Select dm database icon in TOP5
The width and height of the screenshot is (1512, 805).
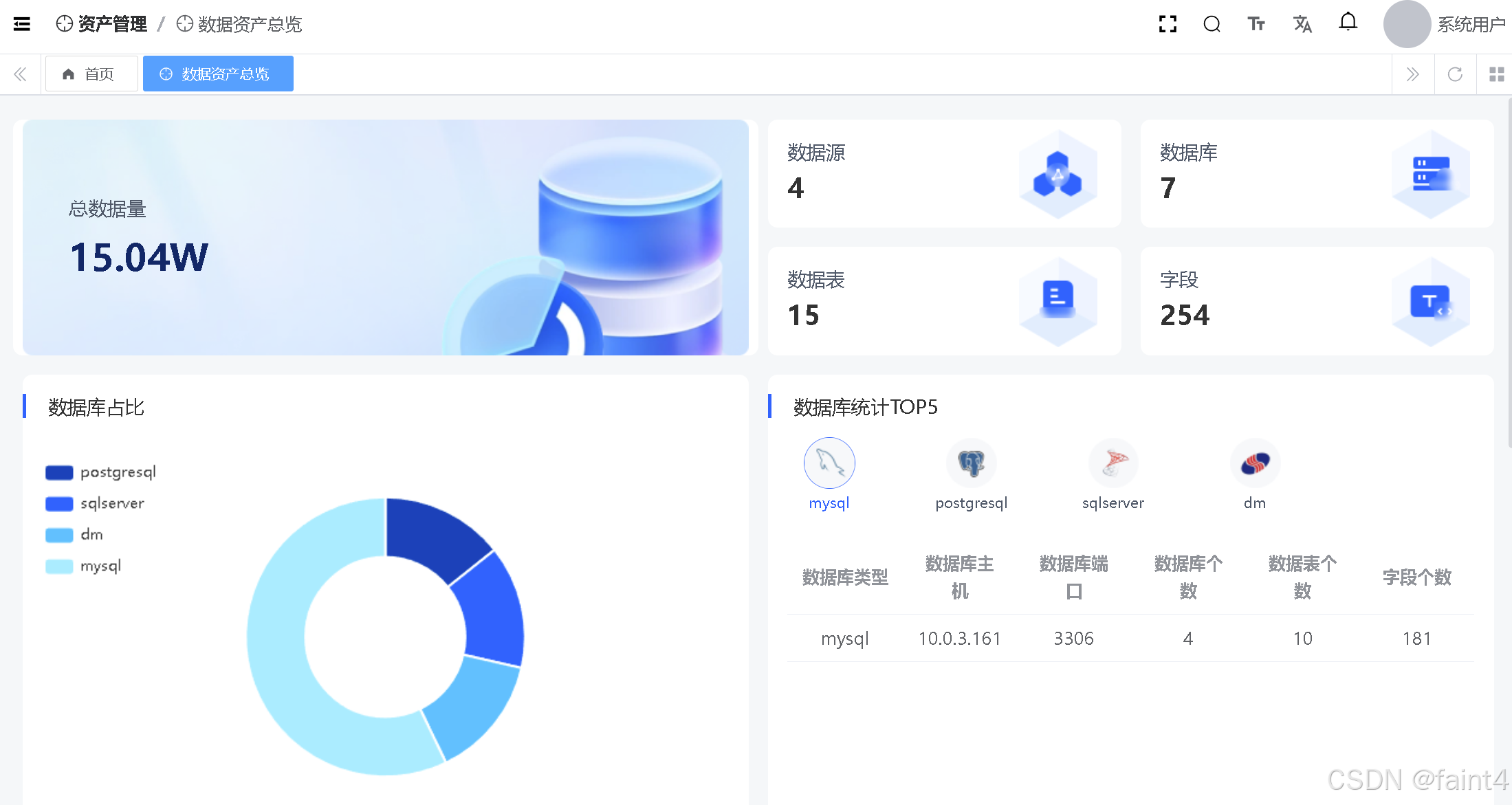tap(1255, 463)
